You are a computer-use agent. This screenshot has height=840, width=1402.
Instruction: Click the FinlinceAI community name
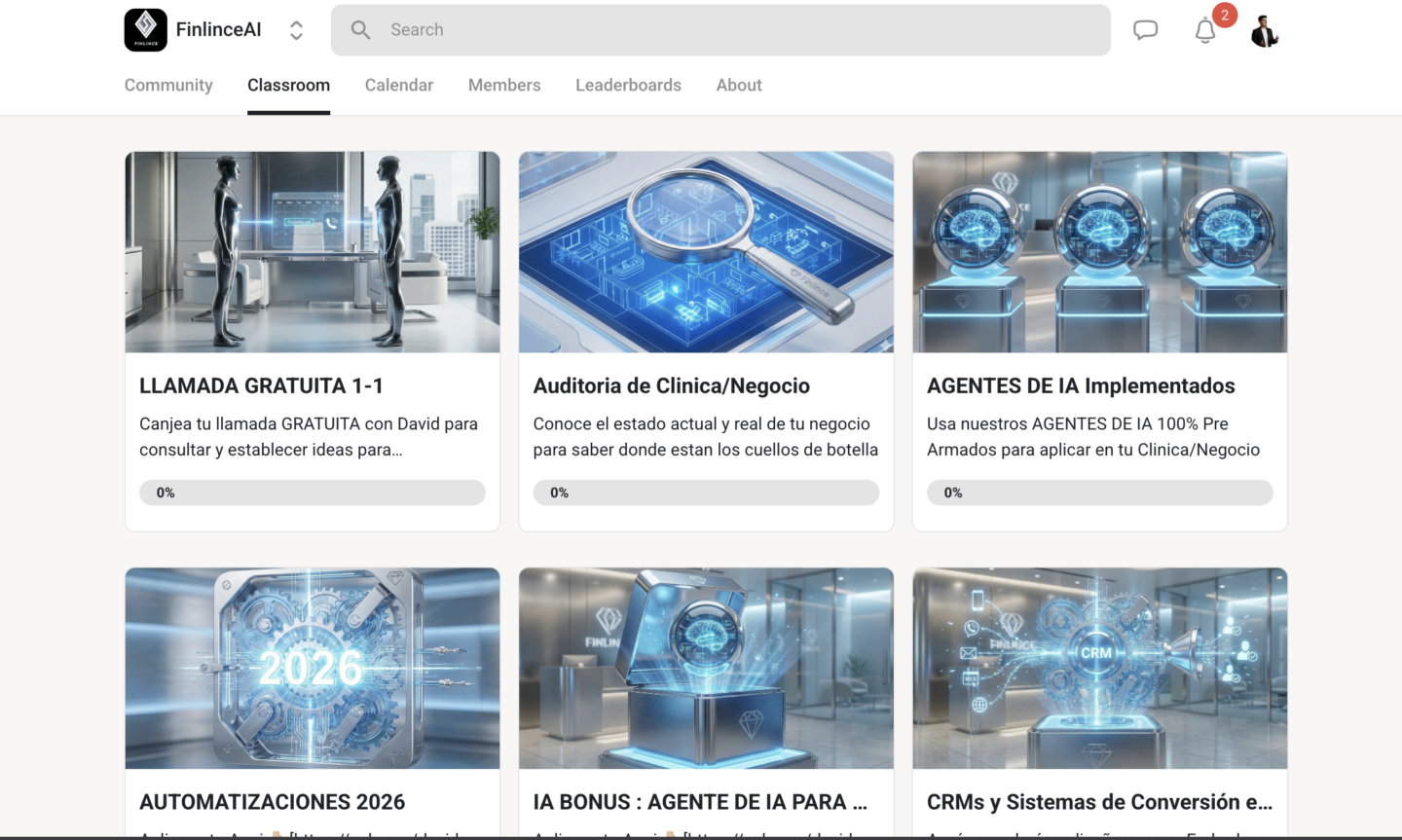219,30
